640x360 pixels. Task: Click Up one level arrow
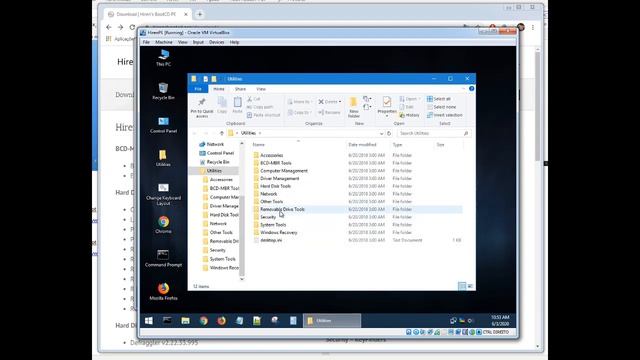point(222,133)
